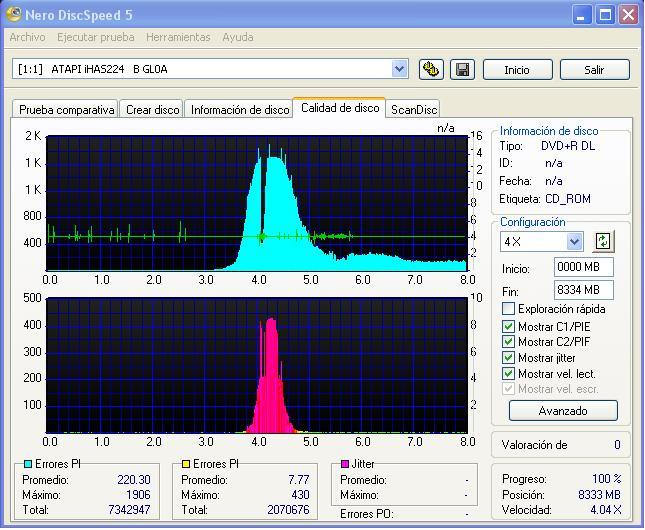The width and height of the screenshot is (645, 530).
Task: Open the 4 X speed dropdown
Action: click(x=574, y=241)
